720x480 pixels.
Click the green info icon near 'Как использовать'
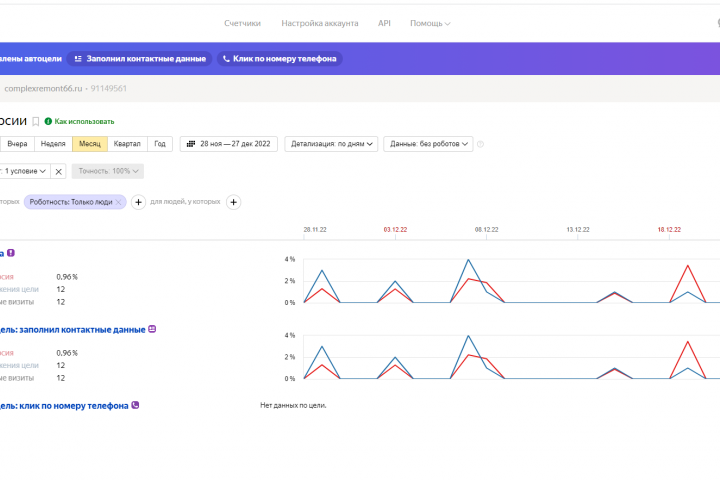tap(48, 122)
